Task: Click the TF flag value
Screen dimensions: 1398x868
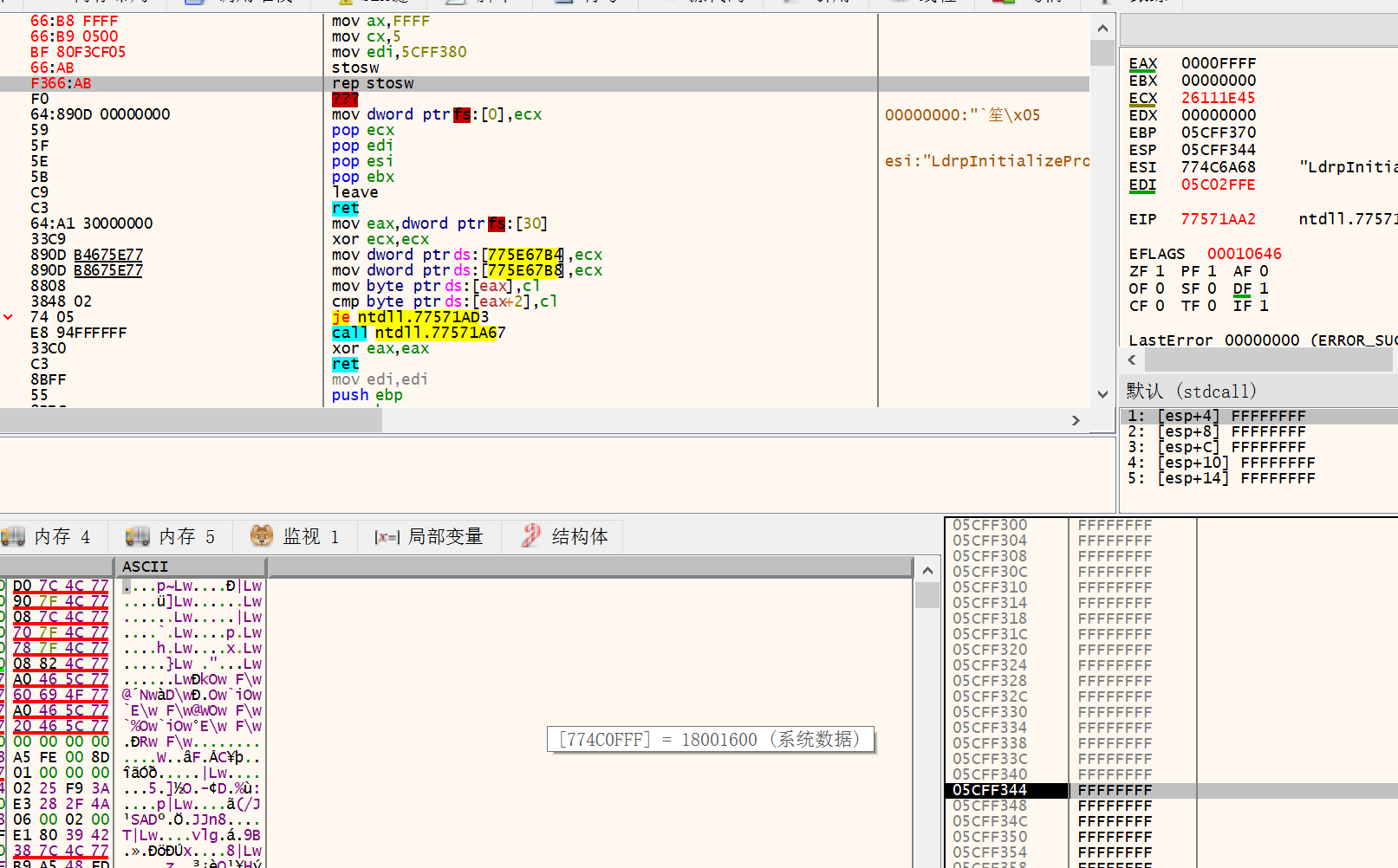Action: (1212, 306)
